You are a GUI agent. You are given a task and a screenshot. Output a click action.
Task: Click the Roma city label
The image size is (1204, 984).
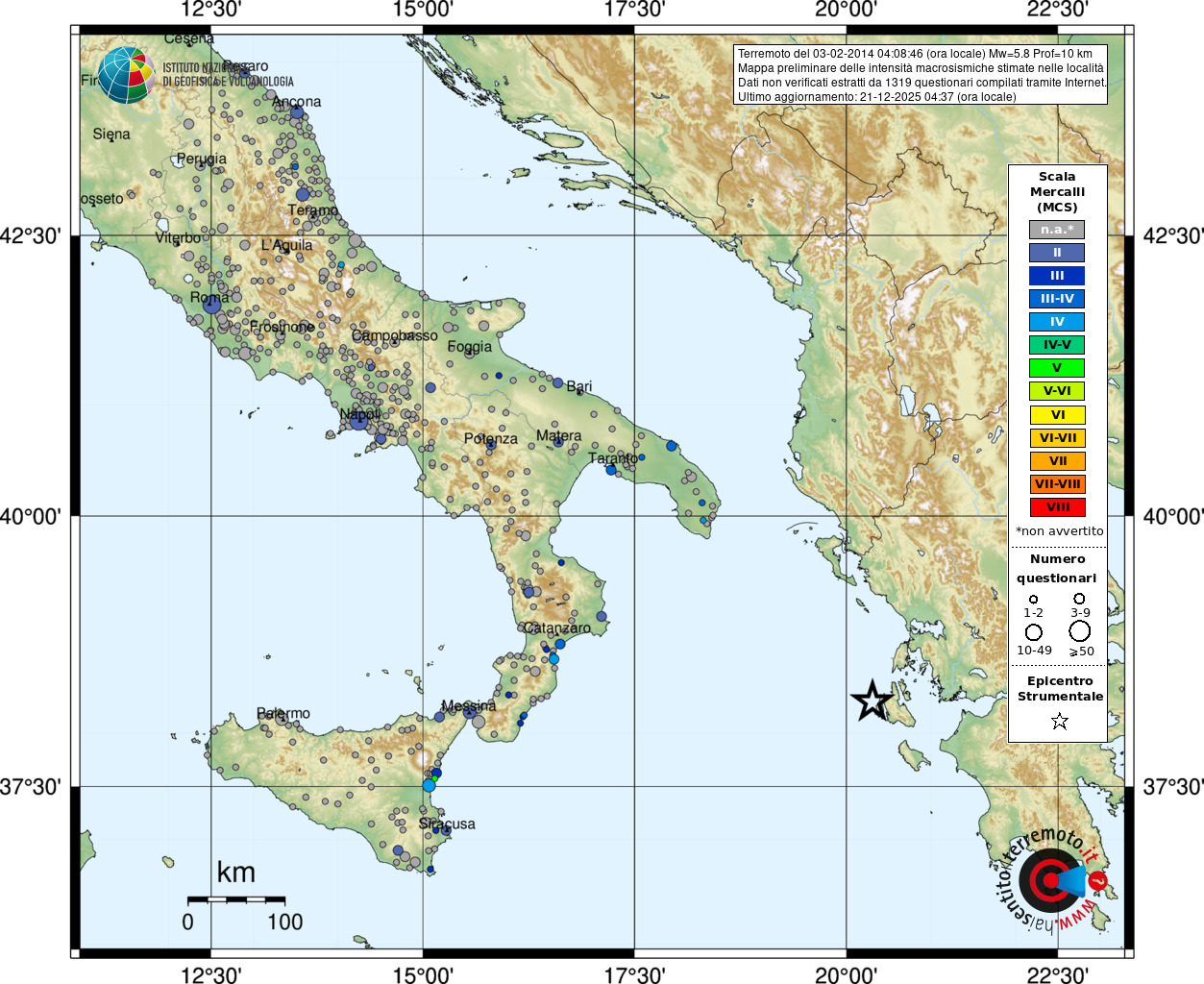click(x=209, y=298)
